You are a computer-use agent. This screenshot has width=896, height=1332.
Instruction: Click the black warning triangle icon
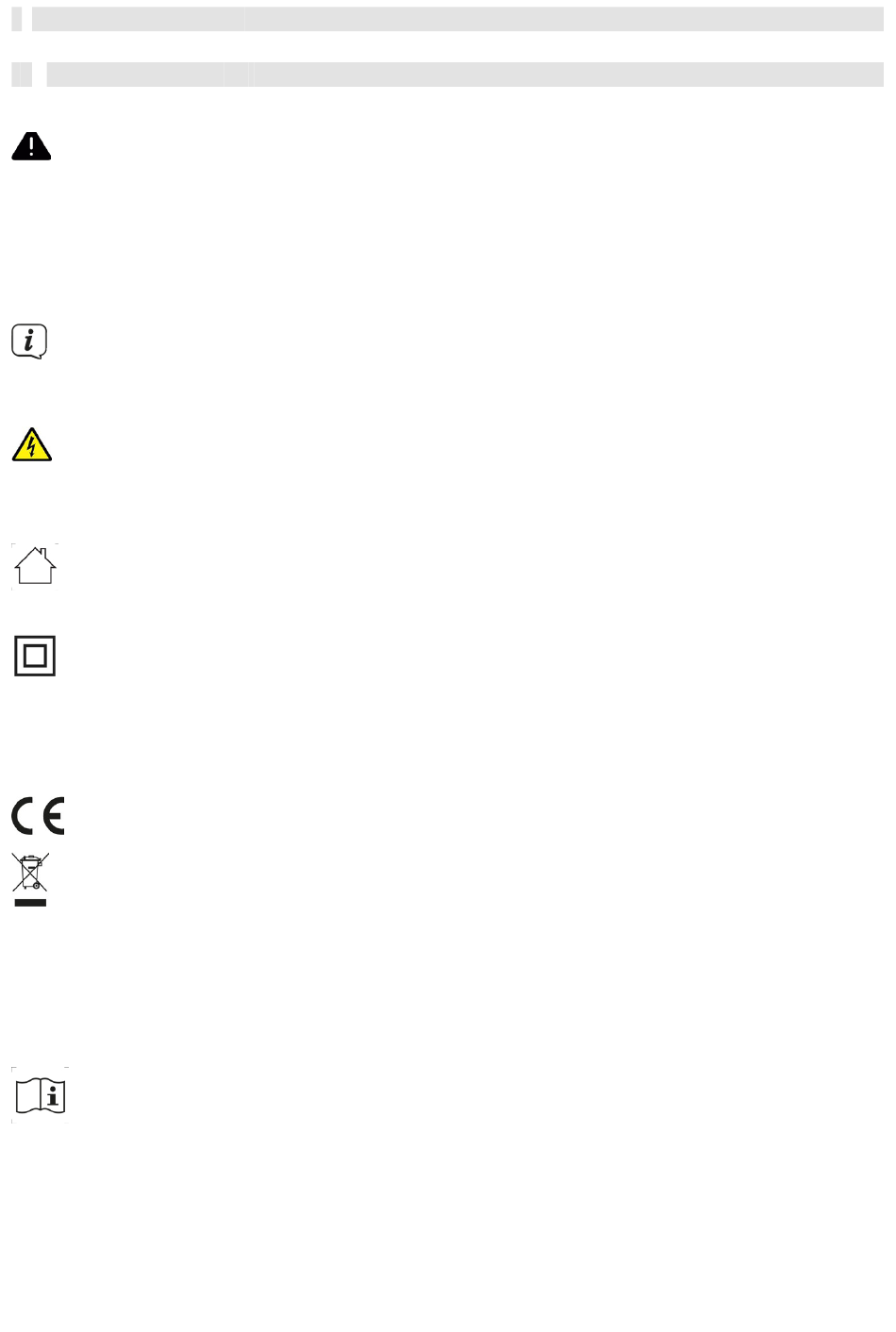pos(31,146)
